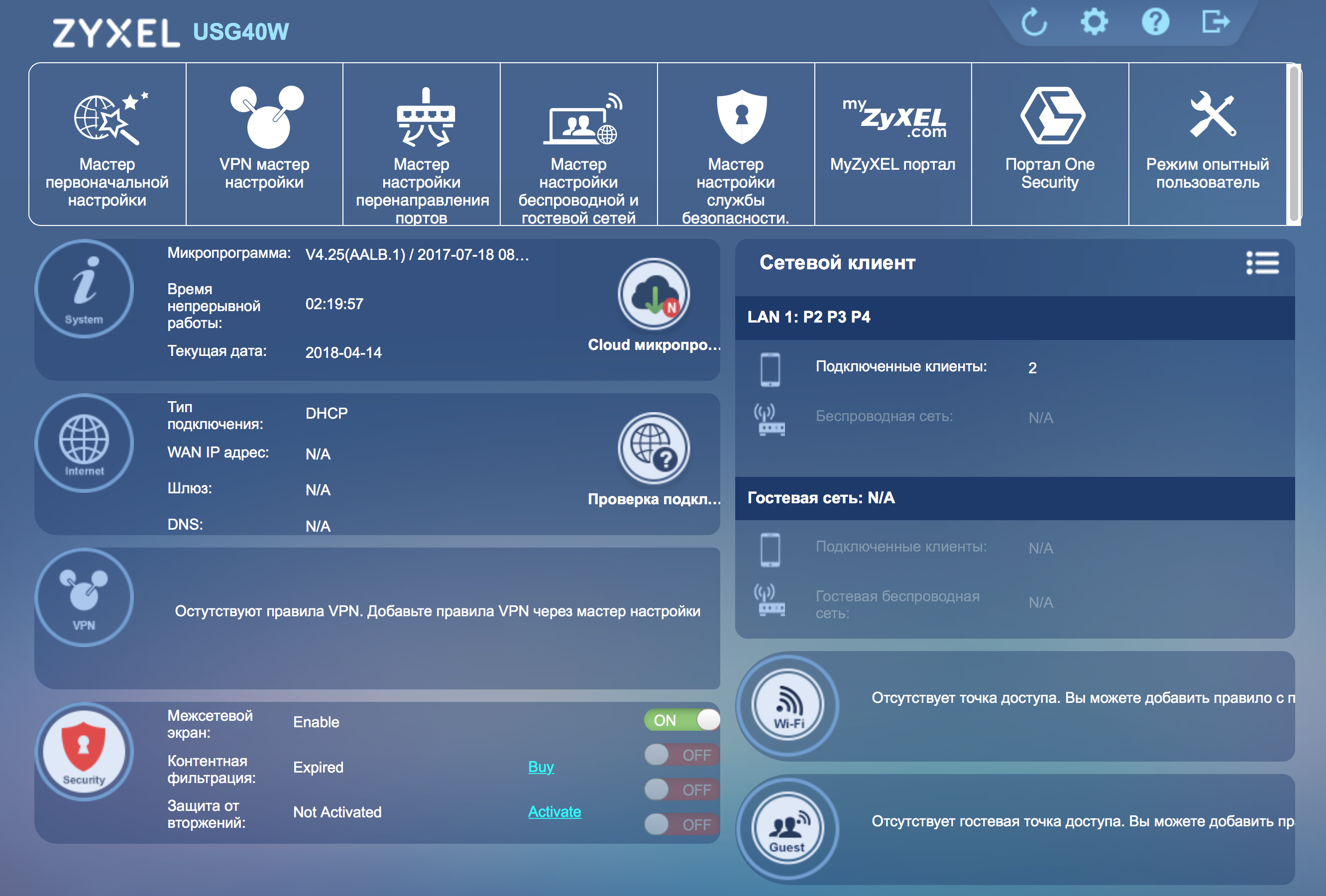Click guest access point missing message
This screenshot has height=896, width=1326.
[1083, 821]
